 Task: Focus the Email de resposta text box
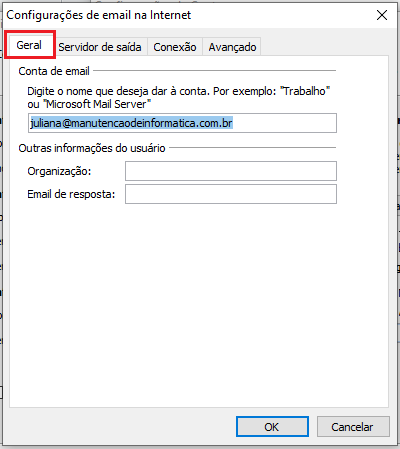coord(231,194)
